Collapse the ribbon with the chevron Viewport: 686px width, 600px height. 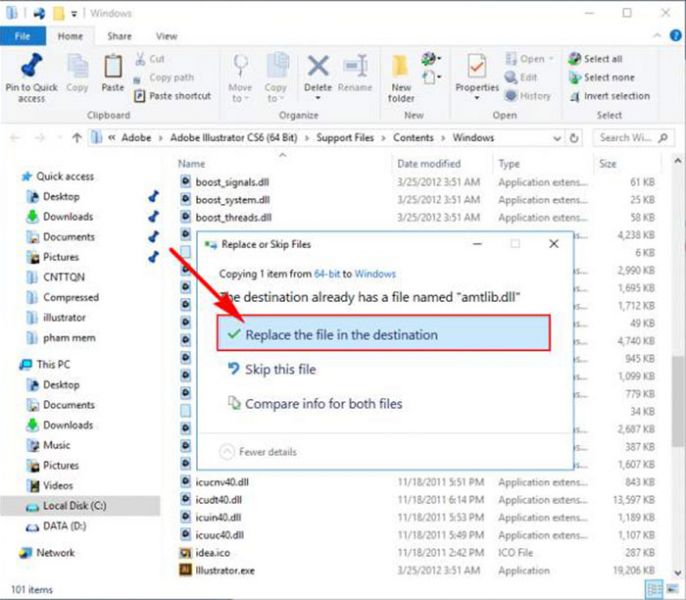[x=657, y=36]
